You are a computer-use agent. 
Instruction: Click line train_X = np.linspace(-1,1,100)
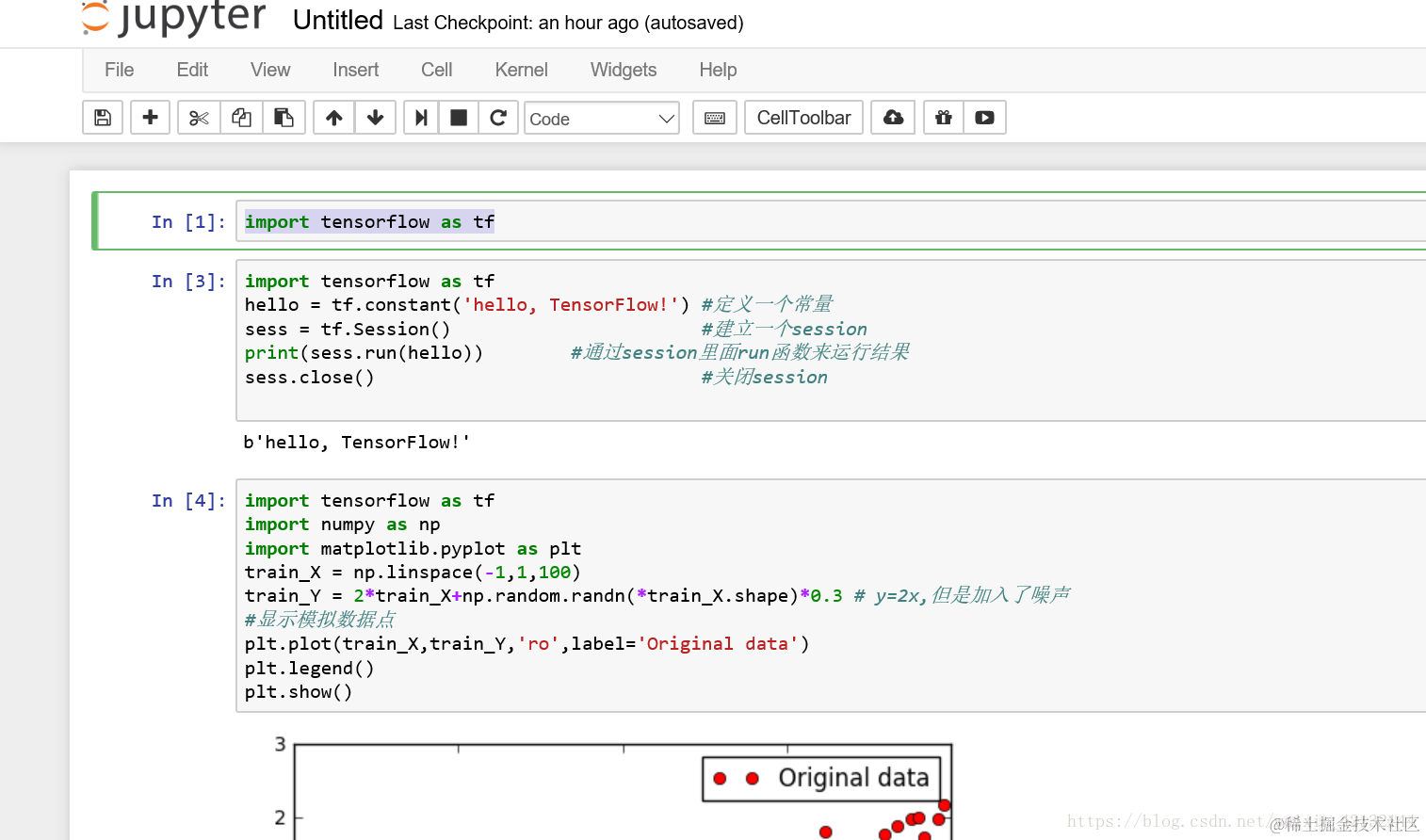413,572
